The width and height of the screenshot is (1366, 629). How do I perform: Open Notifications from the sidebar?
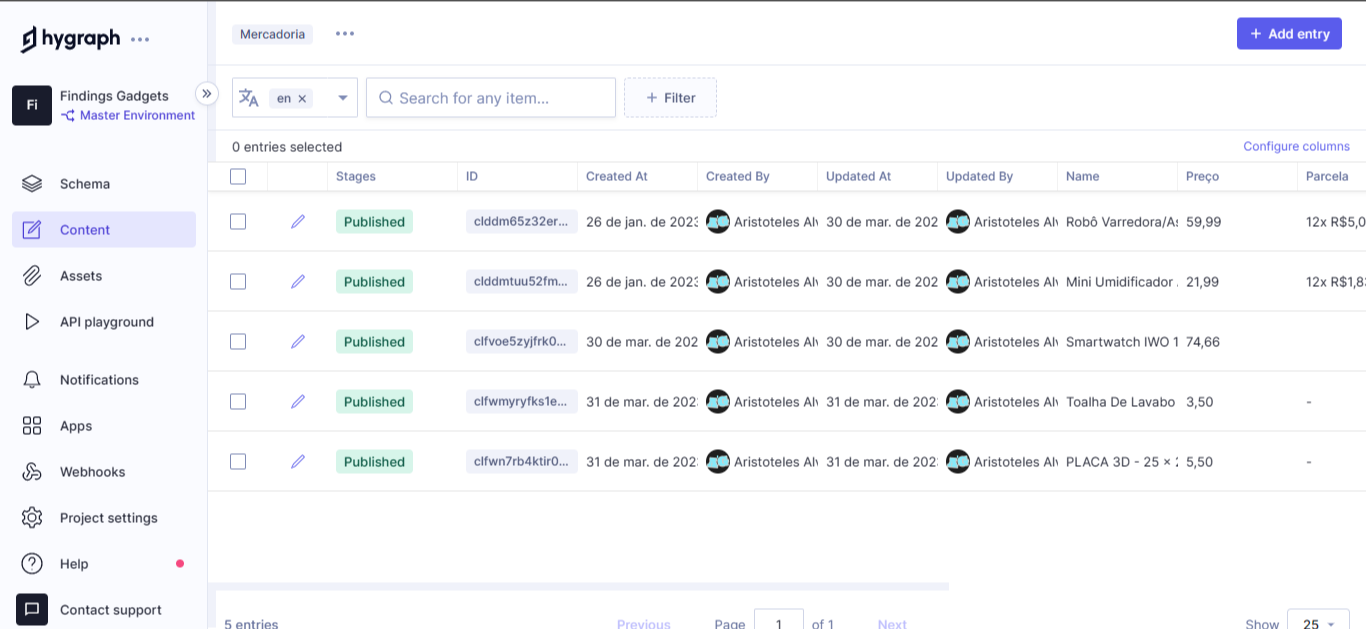click(x=98, y=379)
